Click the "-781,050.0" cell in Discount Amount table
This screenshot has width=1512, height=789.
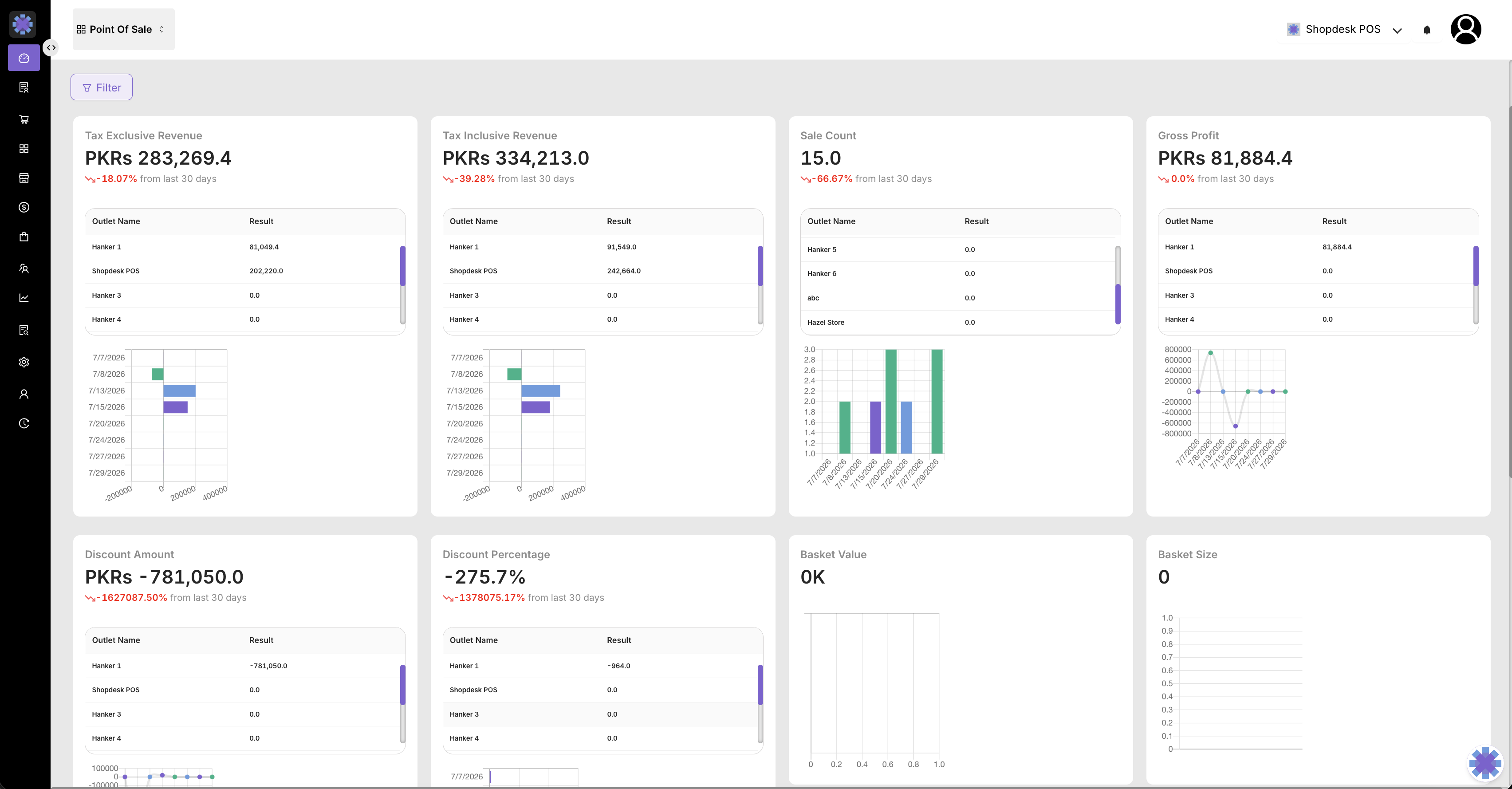pyautogui.click(x=268, y=667)
